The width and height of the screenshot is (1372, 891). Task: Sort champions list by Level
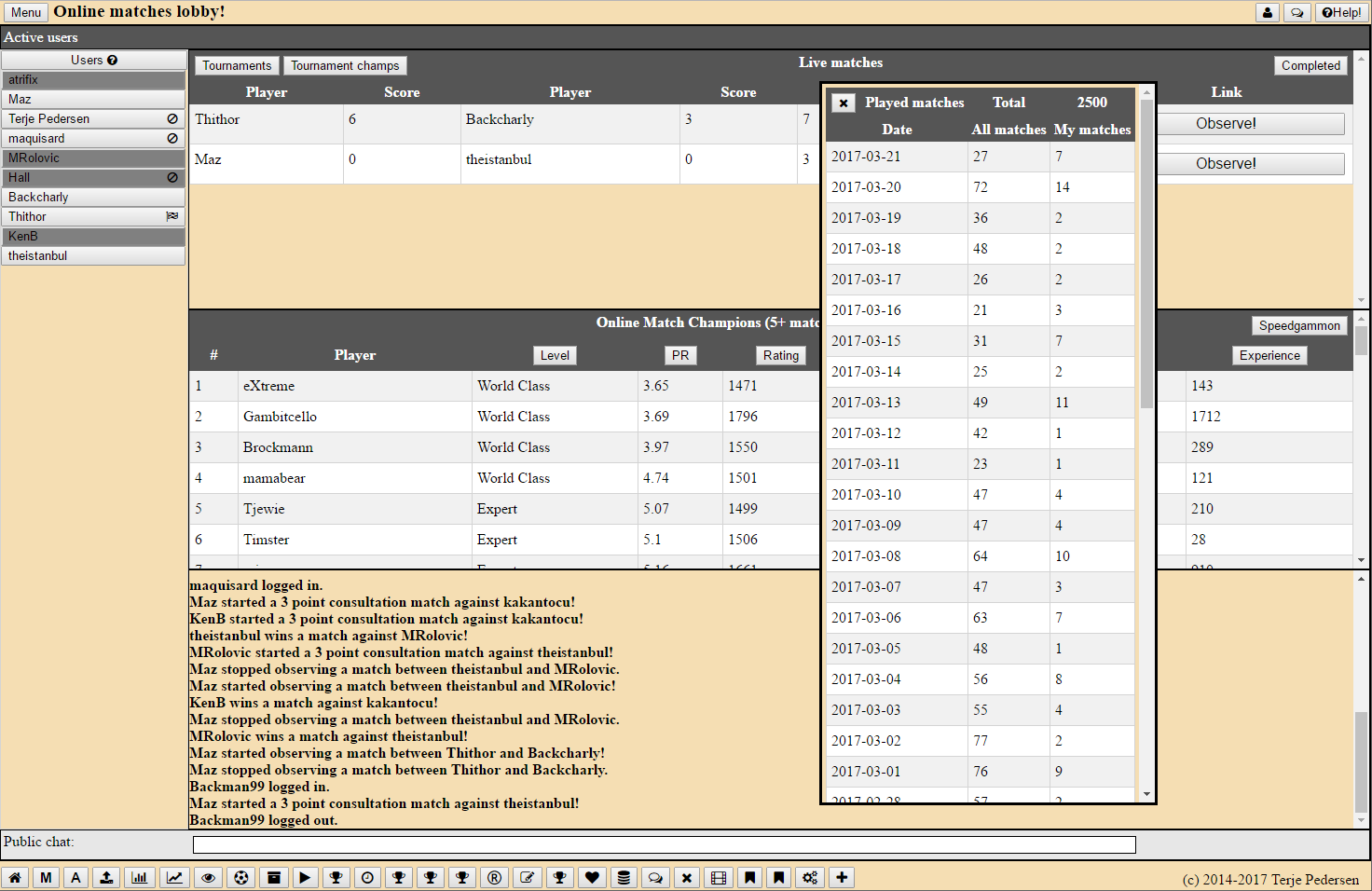pyautogui.click(x=555, y=355)
